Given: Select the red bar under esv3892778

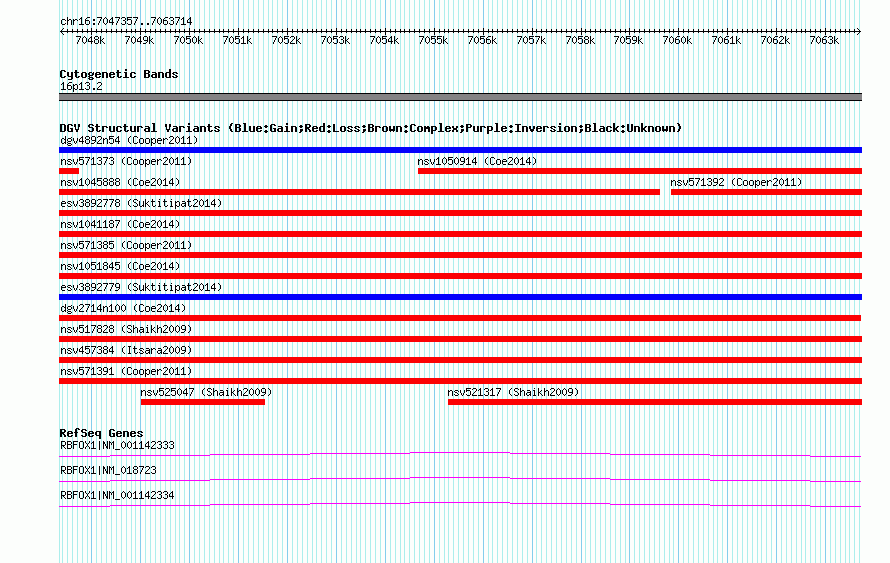Looking at the screenshot, I should pos(460,213).
